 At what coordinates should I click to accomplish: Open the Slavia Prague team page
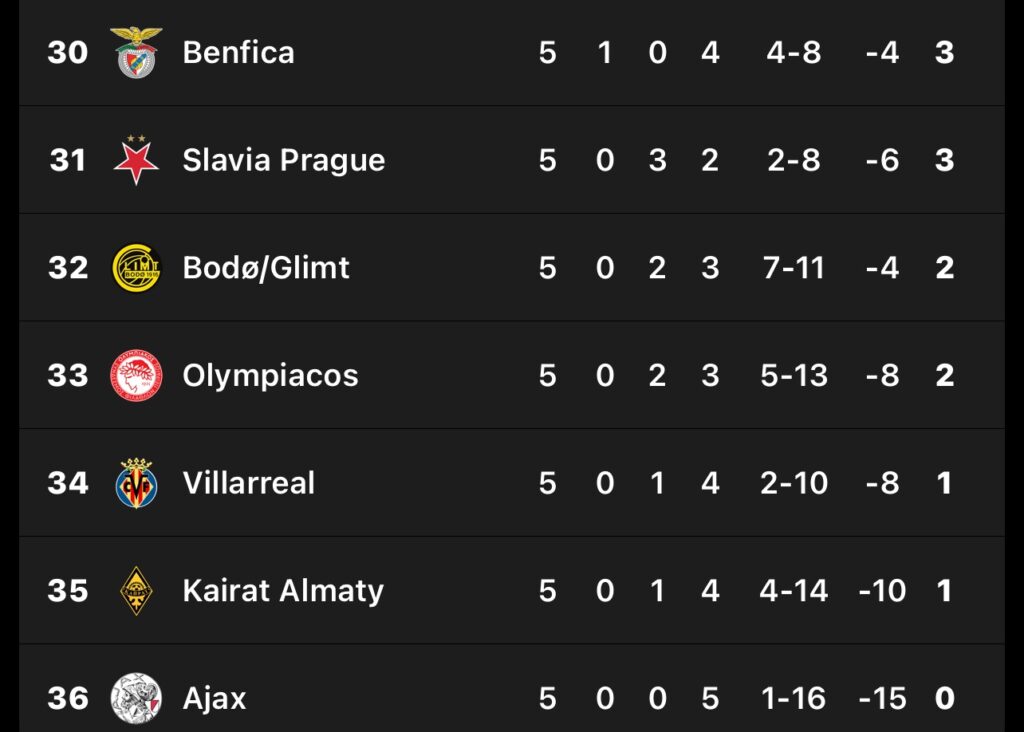pyautogui.click(x=283, y=160)
